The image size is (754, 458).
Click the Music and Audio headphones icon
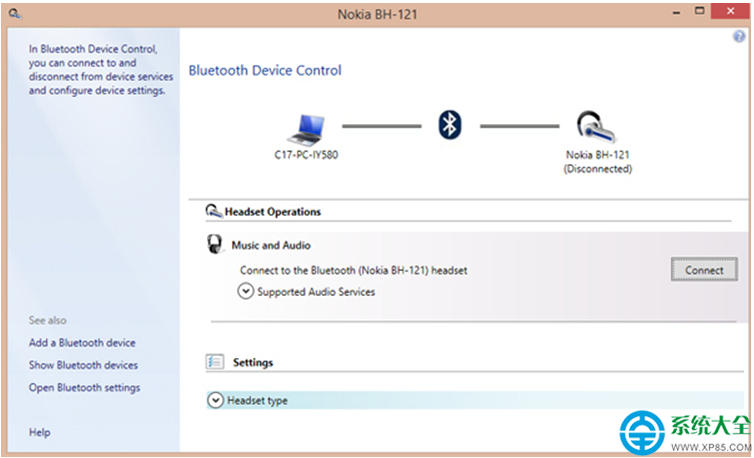pyautogui.click(x=214, y=244)
